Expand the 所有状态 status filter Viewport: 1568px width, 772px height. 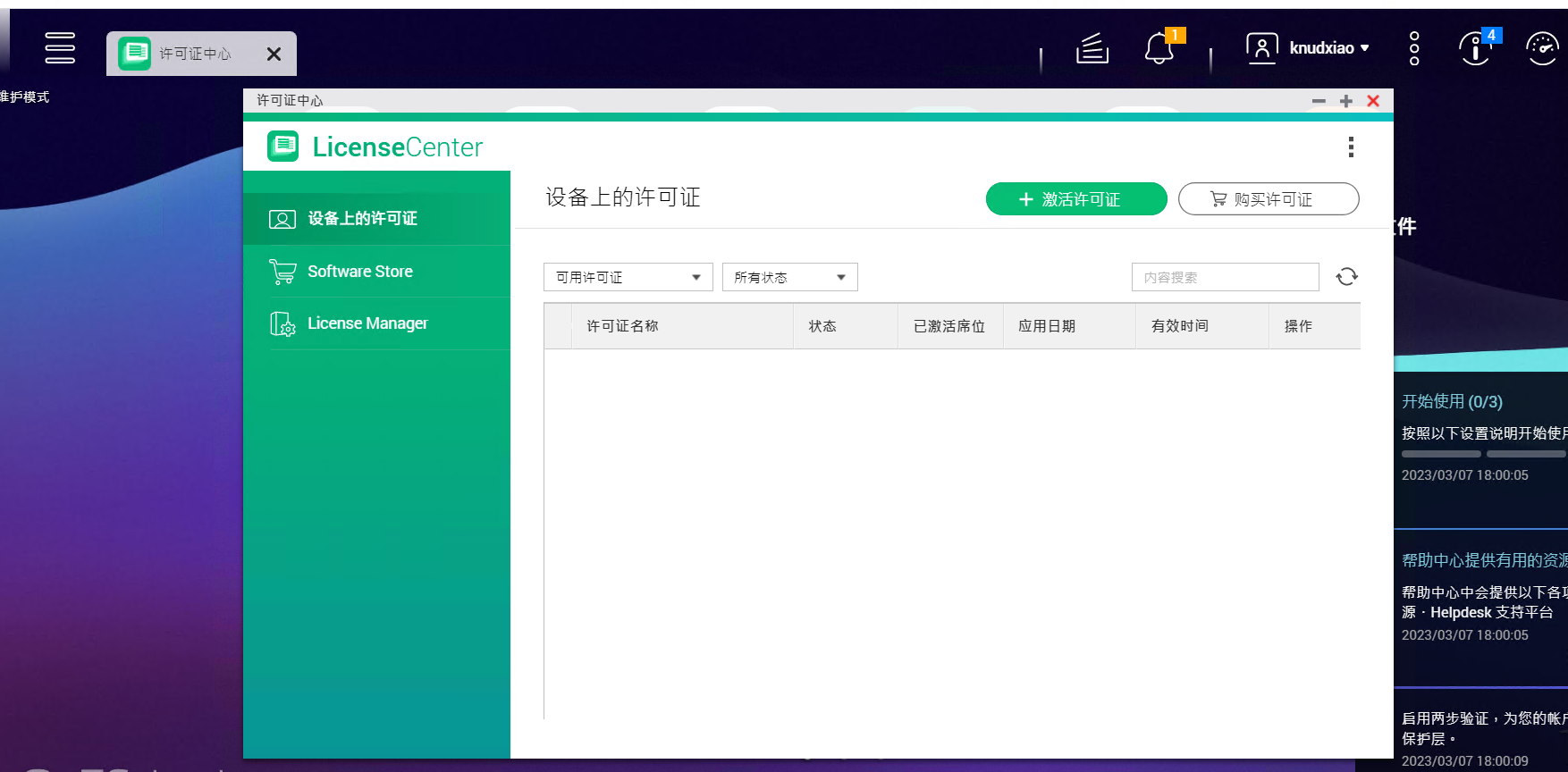(790, 277)
